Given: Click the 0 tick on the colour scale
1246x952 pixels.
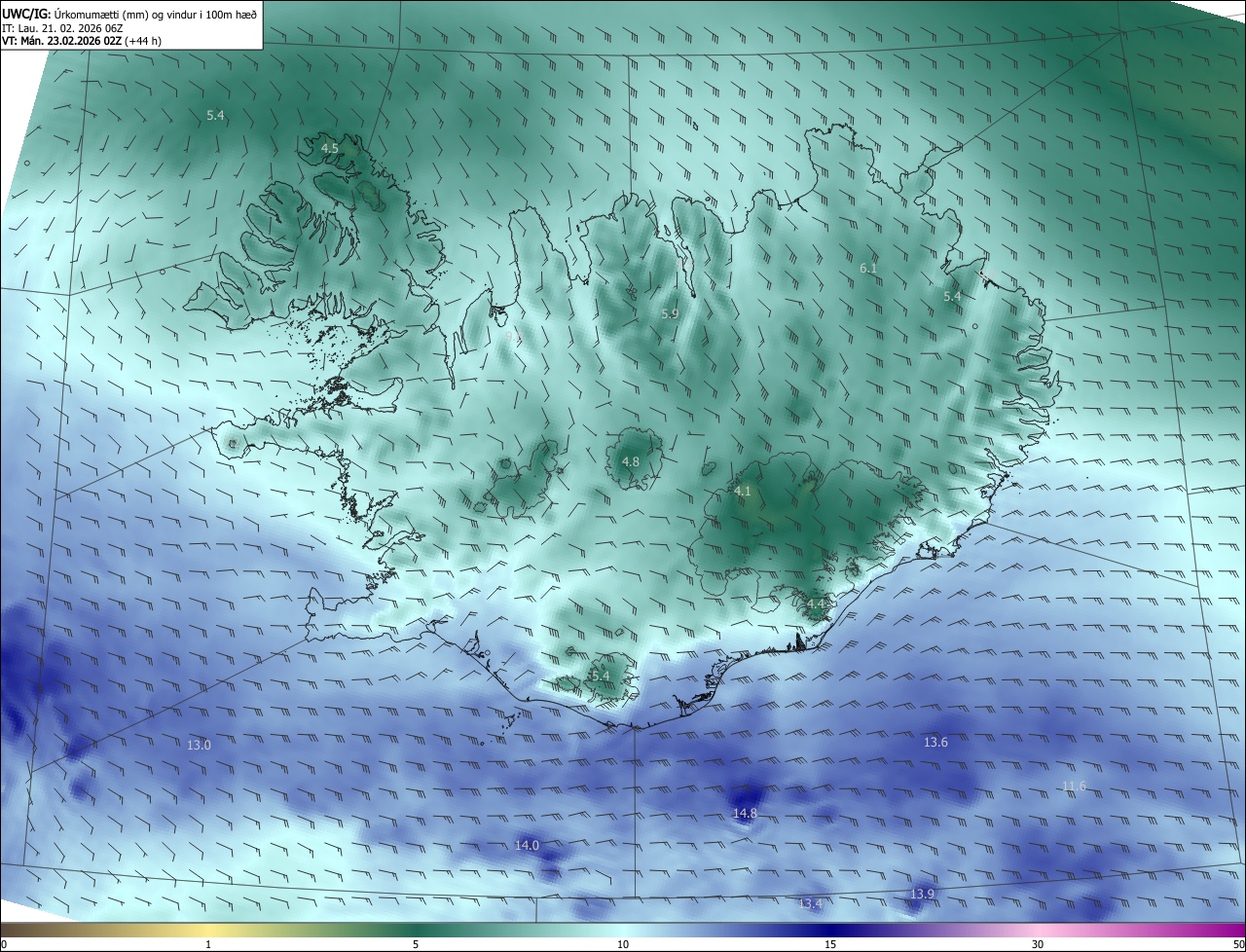Looking at the screenshot, I should pos(3,944).
